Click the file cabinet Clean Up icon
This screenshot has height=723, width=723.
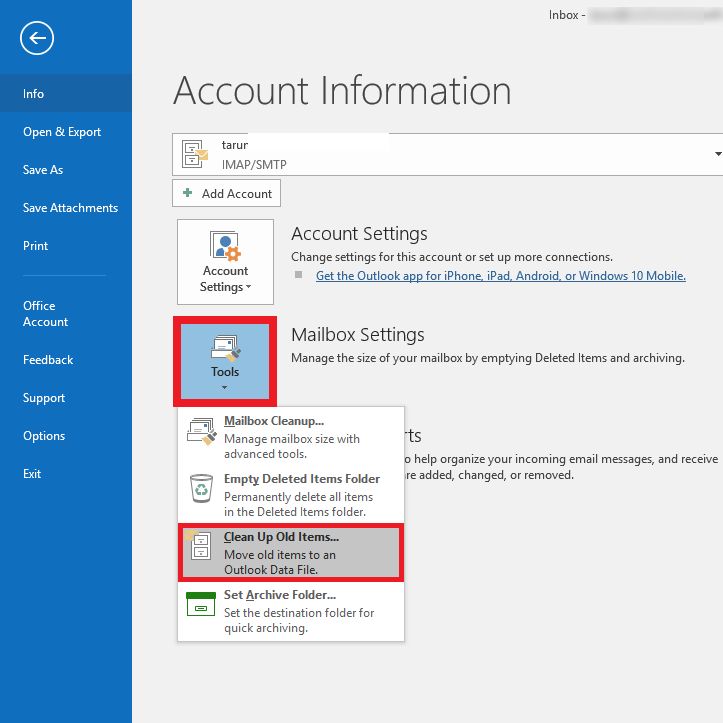point(199,545)
